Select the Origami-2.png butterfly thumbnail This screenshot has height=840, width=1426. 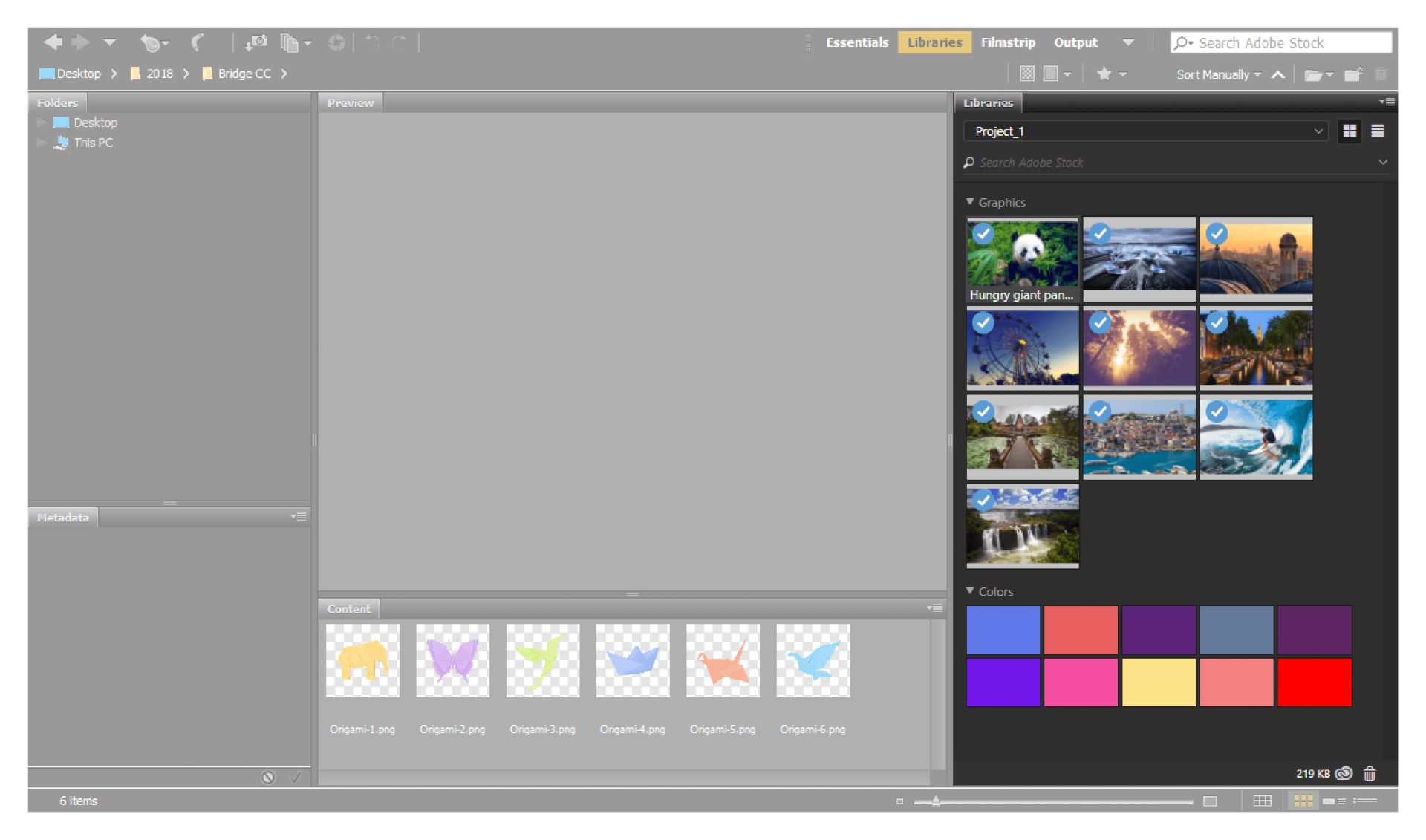[x=452, y=660]
